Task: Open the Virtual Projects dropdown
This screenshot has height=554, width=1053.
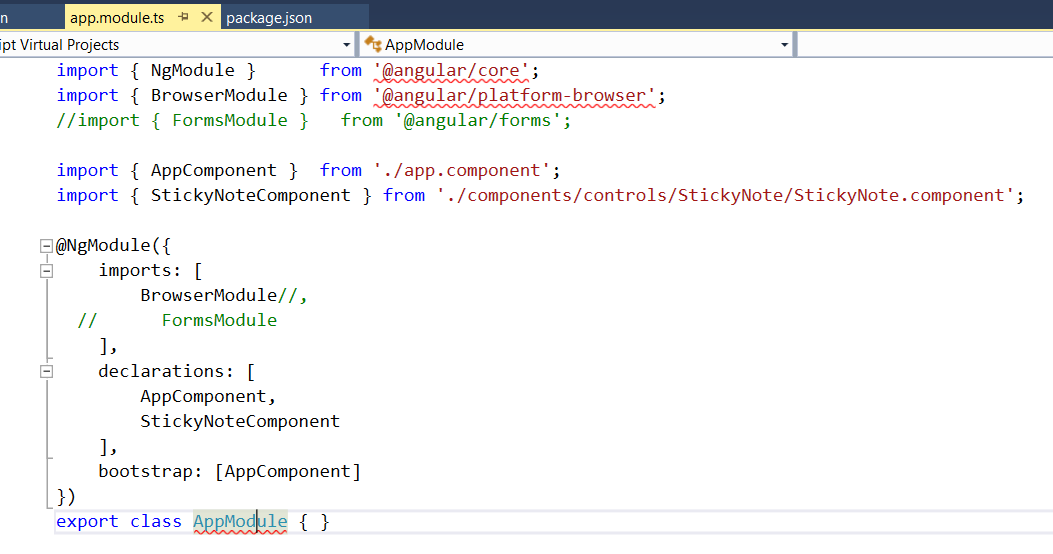Action: point(347,45)
